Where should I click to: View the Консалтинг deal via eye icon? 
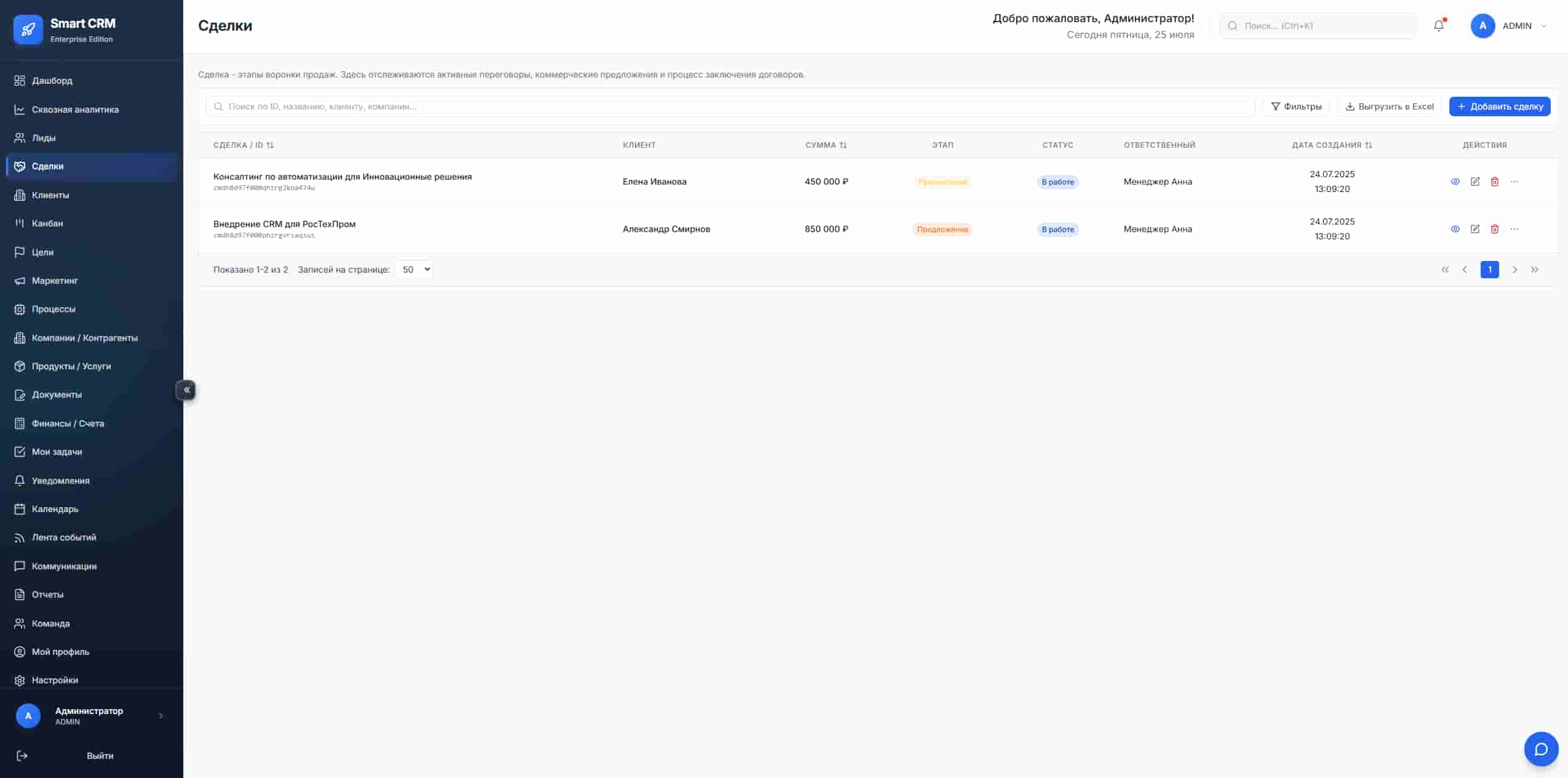1455,182
